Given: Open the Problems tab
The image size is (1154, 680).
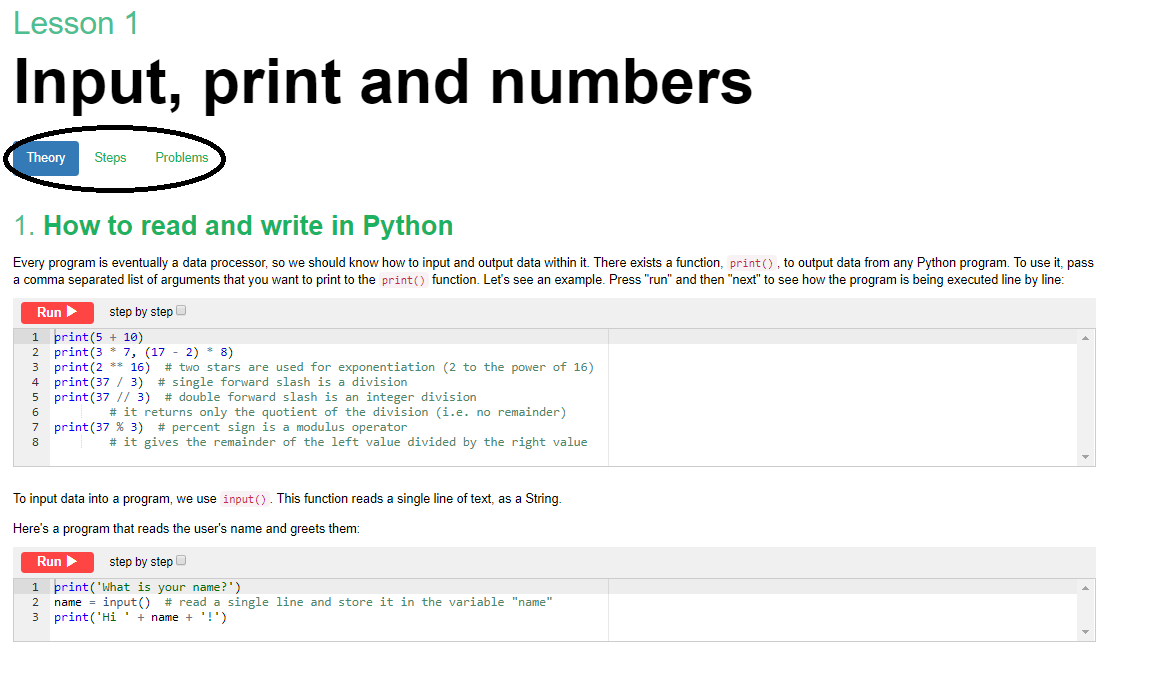Looking at the screenshot, I should point(182,158).
